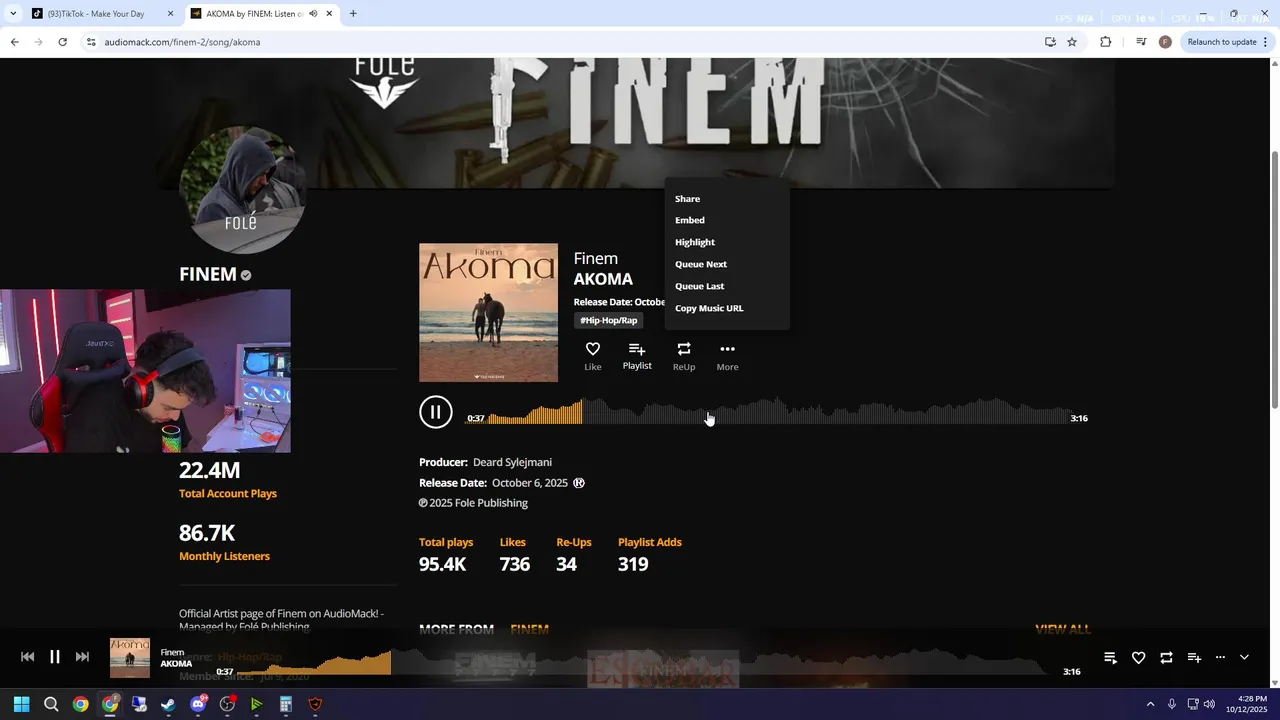Click the verified badge next to FINEM

pyautogui.click(x=246, y=275)
